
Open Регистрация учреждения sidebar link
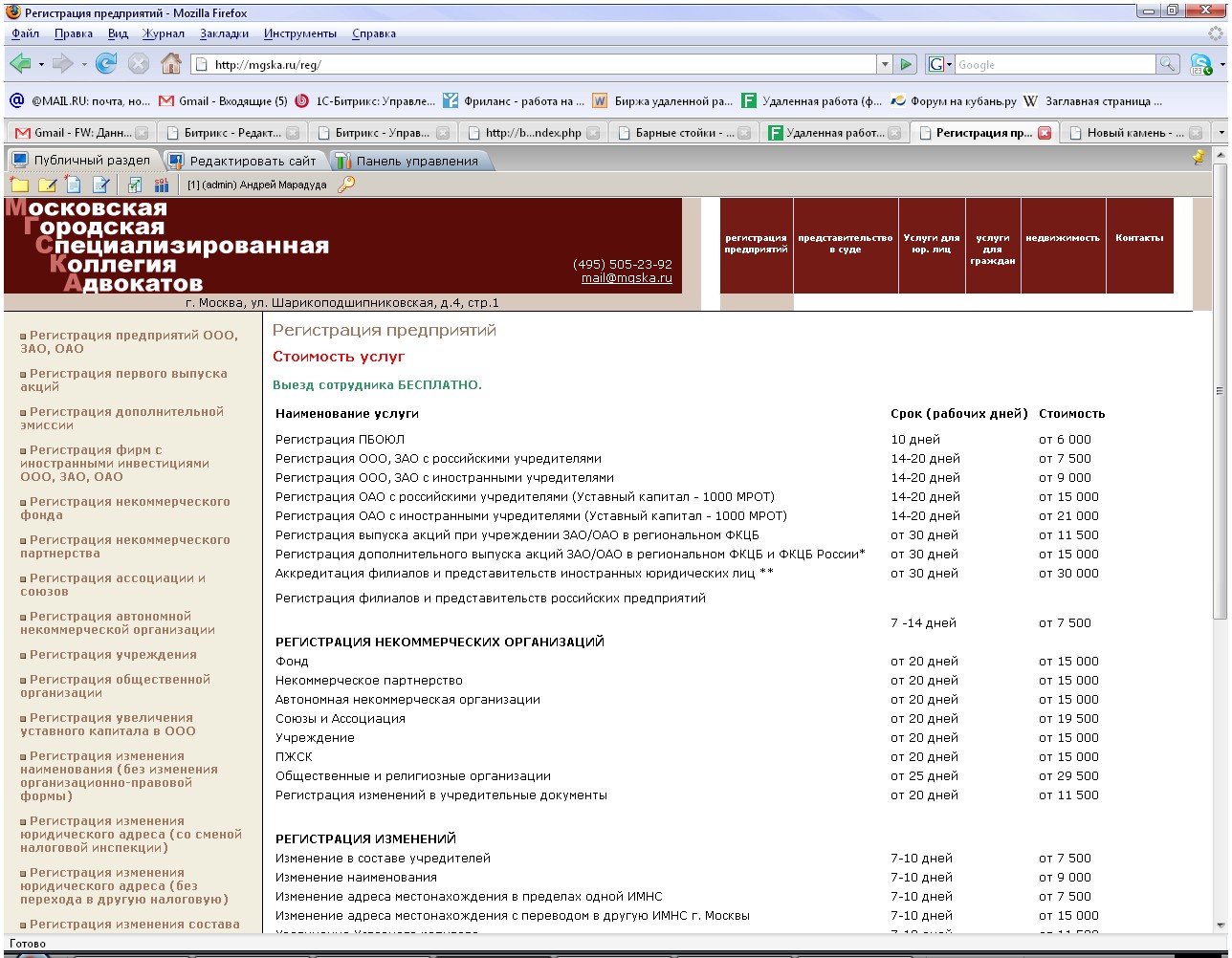click(x=113, y=655)
